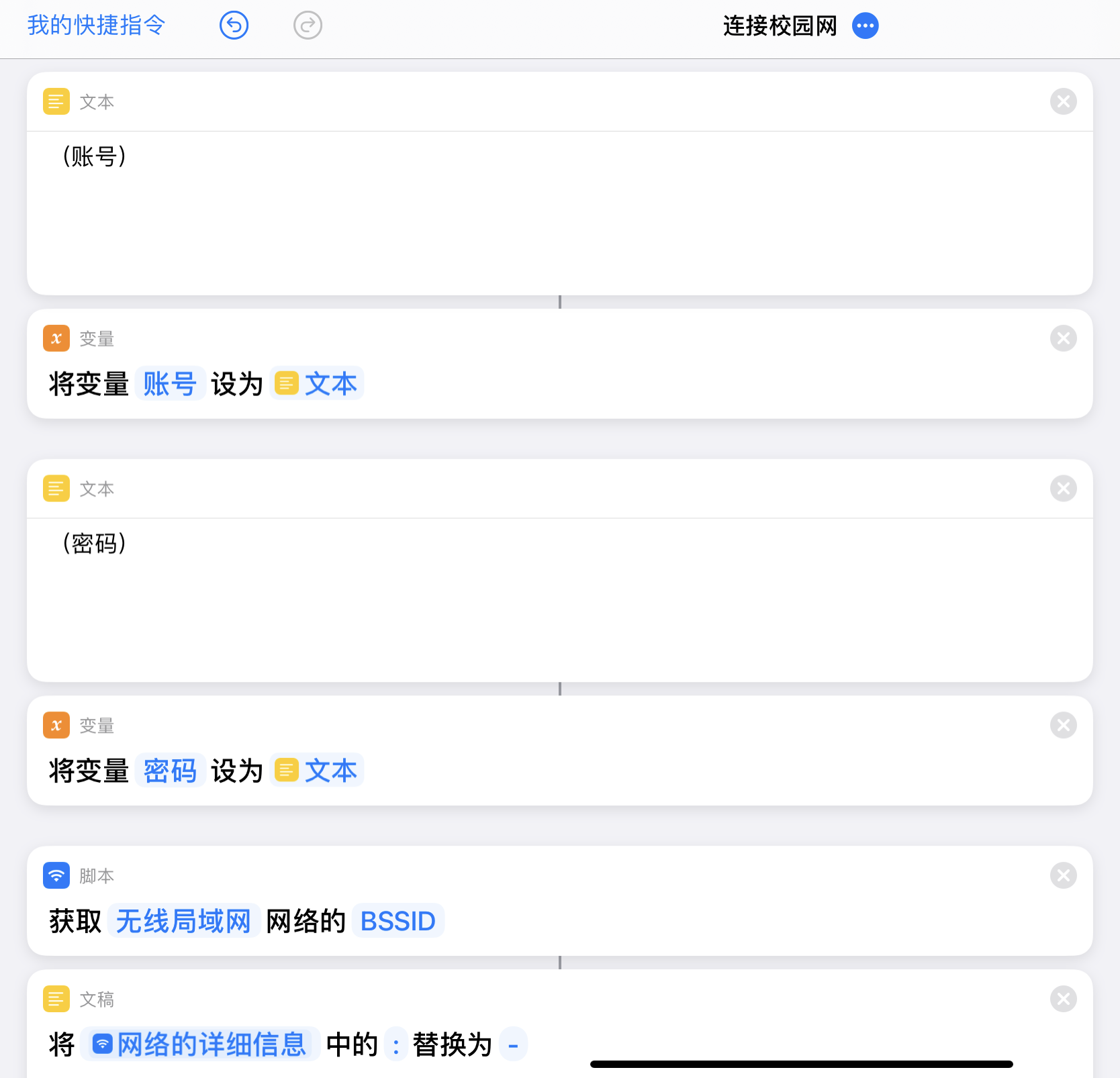Image resolution: width=1120 pixels, height=1078 pixels.
Task: Remove the get network BSSID action
Action: click(1063, 875)
